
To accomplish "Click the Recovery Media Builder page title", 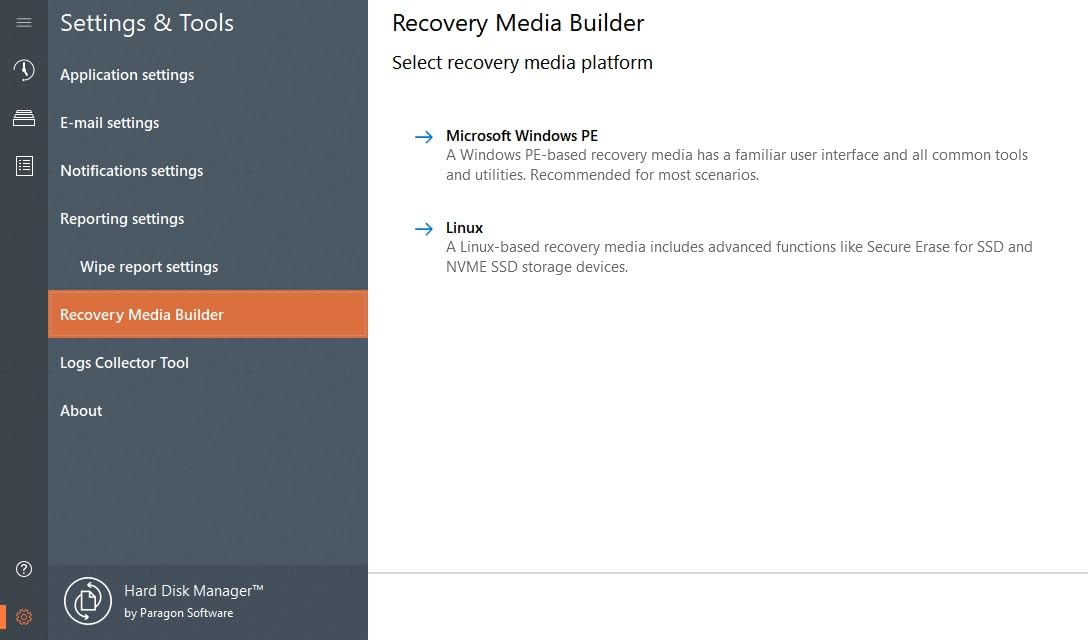I will pyautogui.click(x=518, y=23).
